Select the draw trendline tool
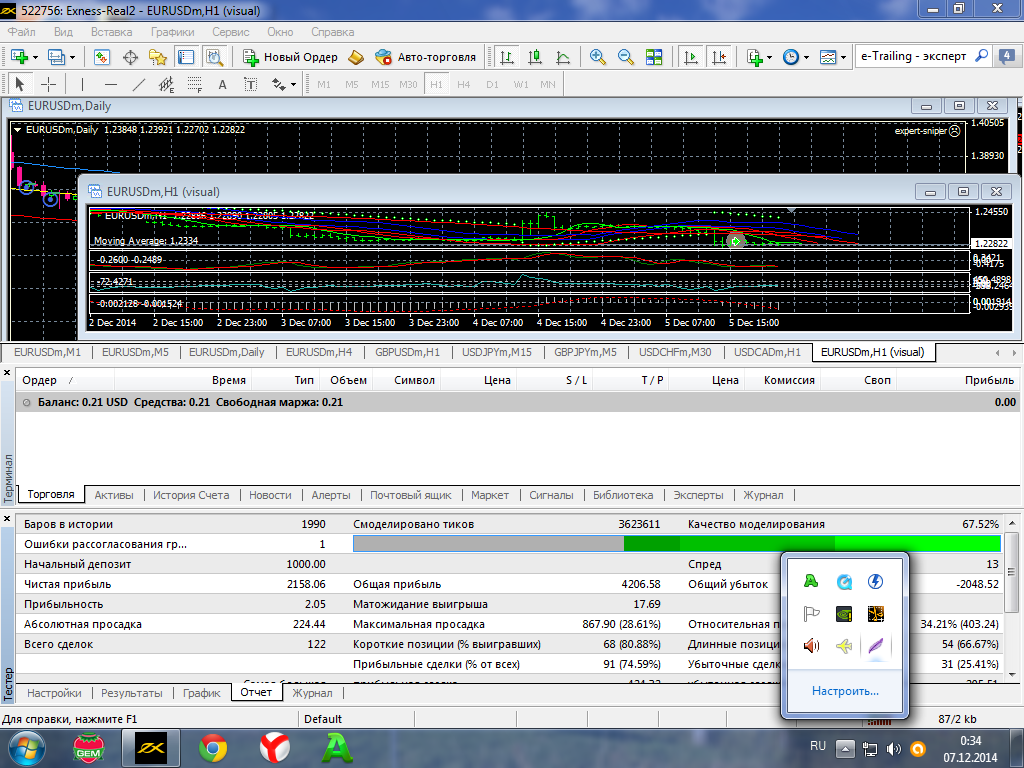Image resolution: width=1024 pixels, height=768 pixels. [x=139, y=85]
